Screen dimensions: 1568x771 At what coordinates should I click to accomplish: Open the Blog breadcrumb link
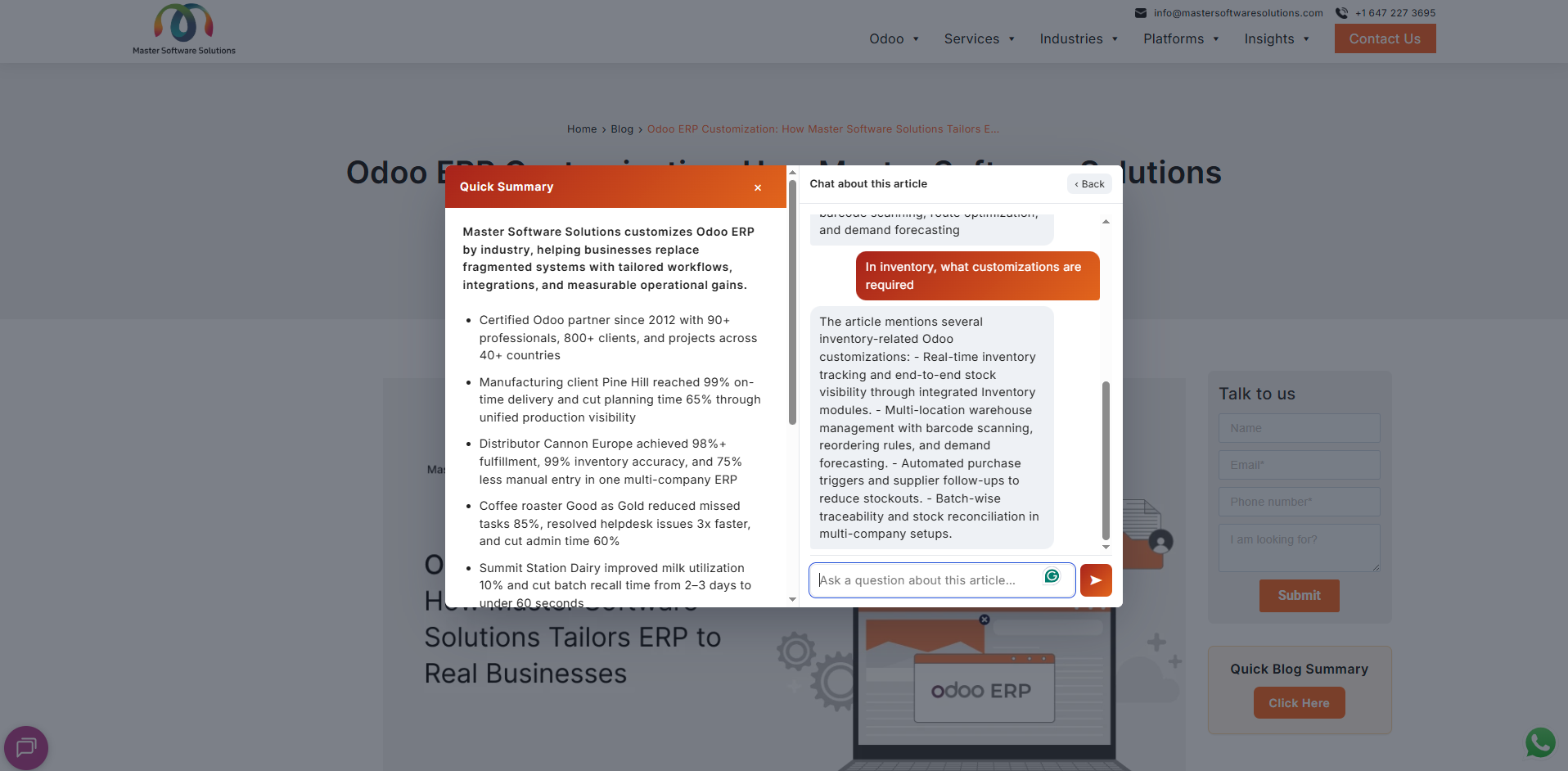pyautogui.click(x=622, y=129)
